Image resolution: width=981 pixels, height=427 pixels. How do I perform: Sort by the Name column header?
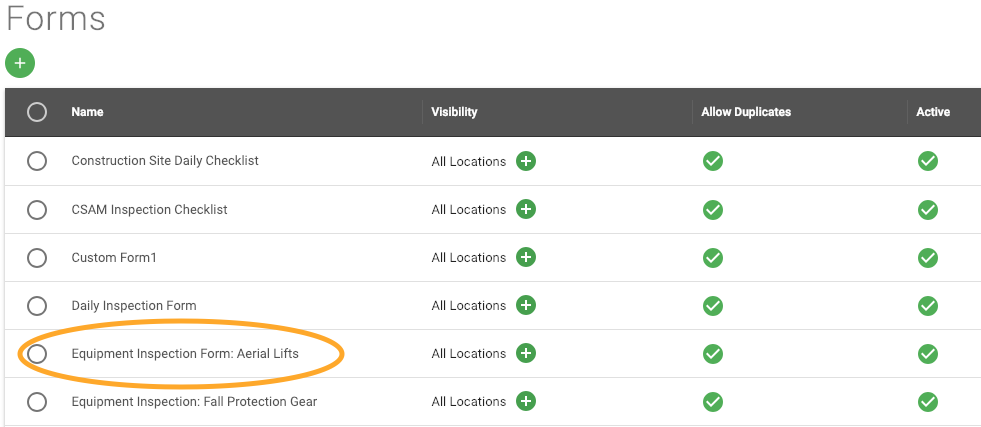(x=87, y=112)
